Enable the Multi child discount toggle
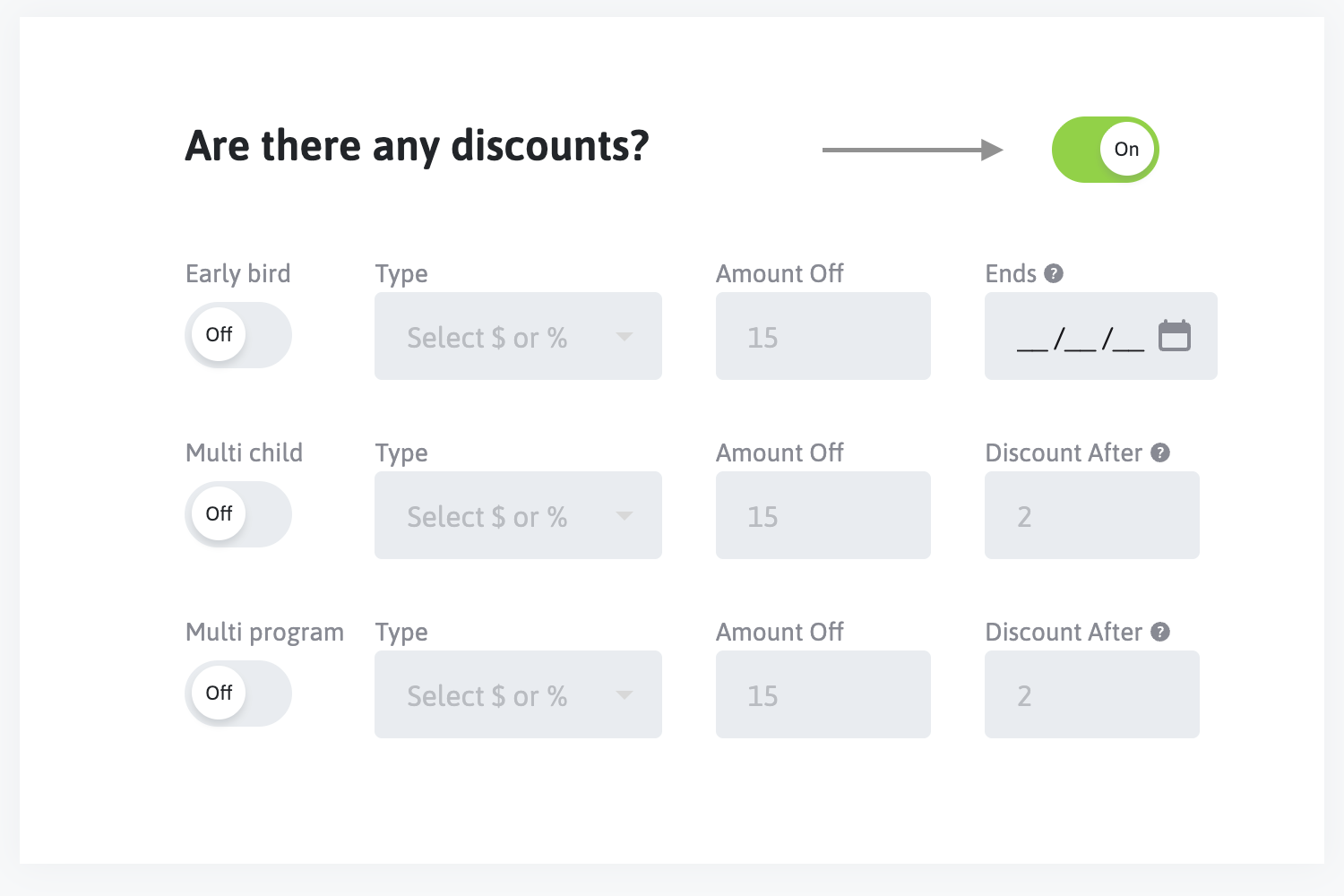 point(238,514)
